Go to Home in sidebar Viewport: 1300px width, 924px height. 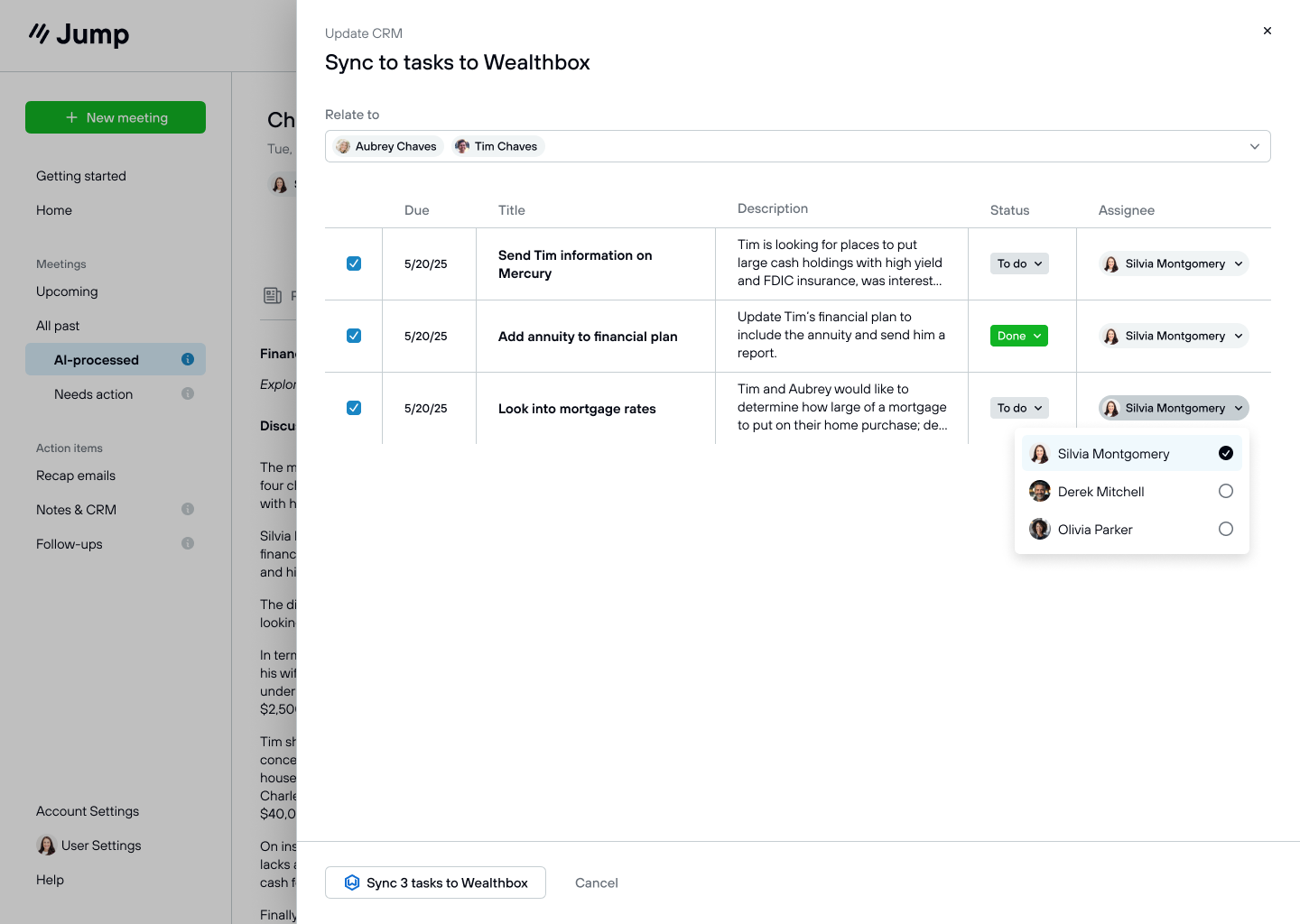54,210
